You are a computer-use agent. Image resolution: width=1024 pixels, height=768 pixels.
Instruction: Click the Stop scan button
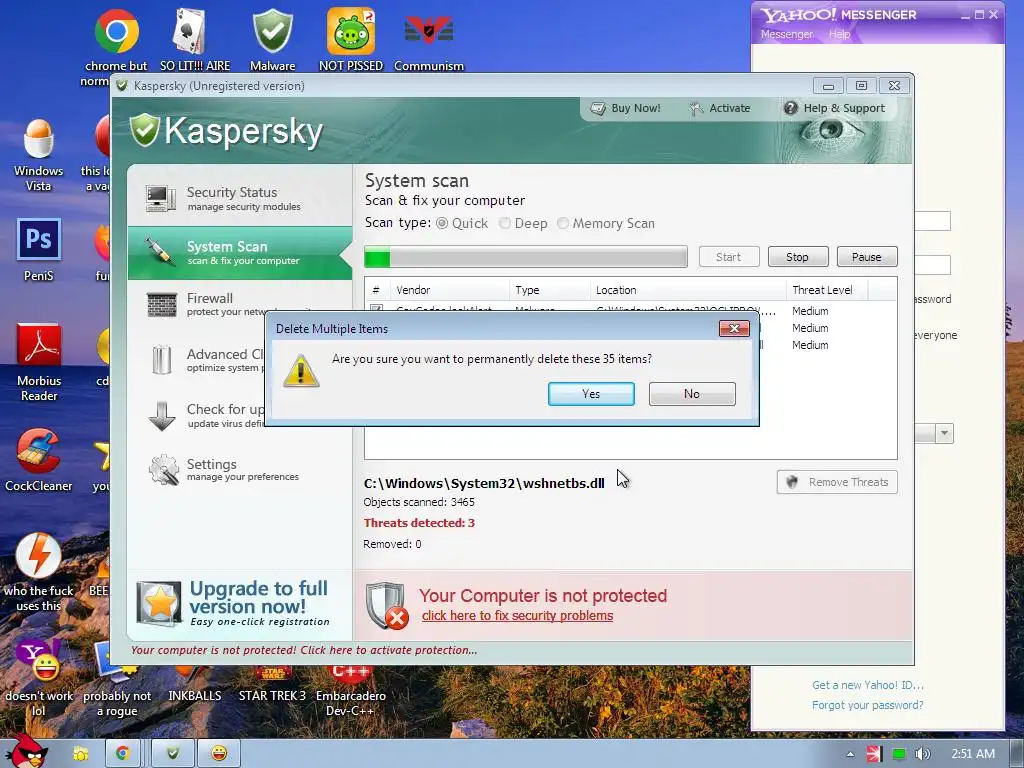pyautogui.click(x=798, y=257)
